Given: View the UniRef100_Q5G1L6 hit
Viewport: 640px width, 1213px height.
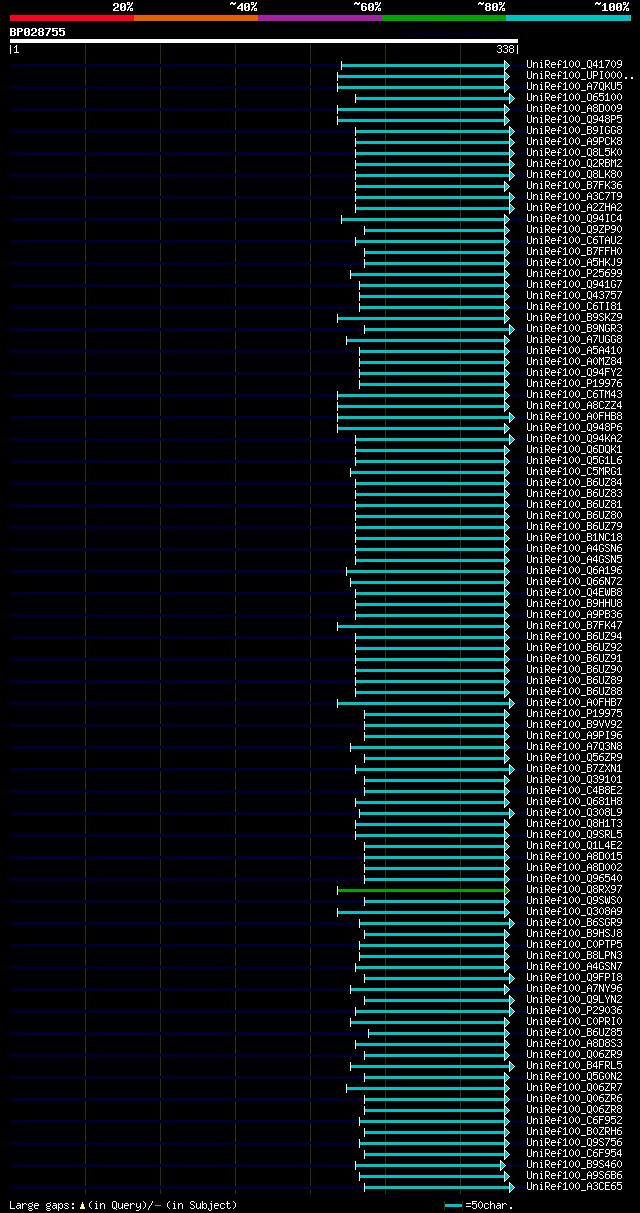Looking at the screenshot, I should pyautogui.click(x=574, y=461).
